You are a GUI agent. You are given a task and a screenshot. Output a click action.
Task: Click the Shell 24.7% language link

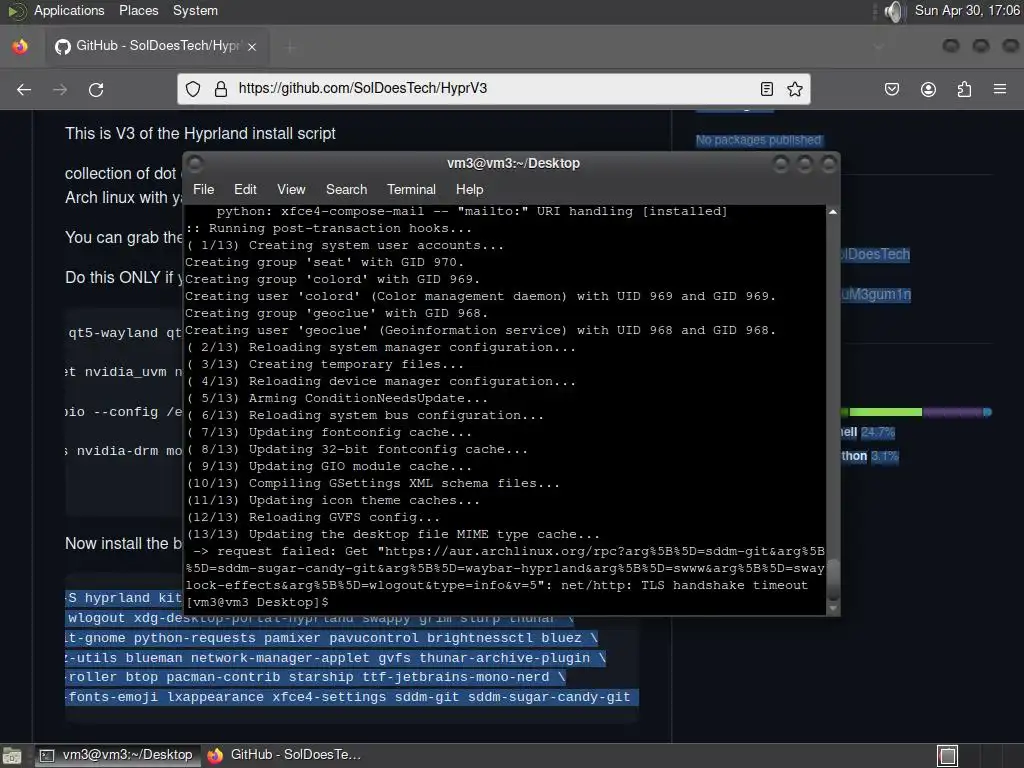(868, 432)
